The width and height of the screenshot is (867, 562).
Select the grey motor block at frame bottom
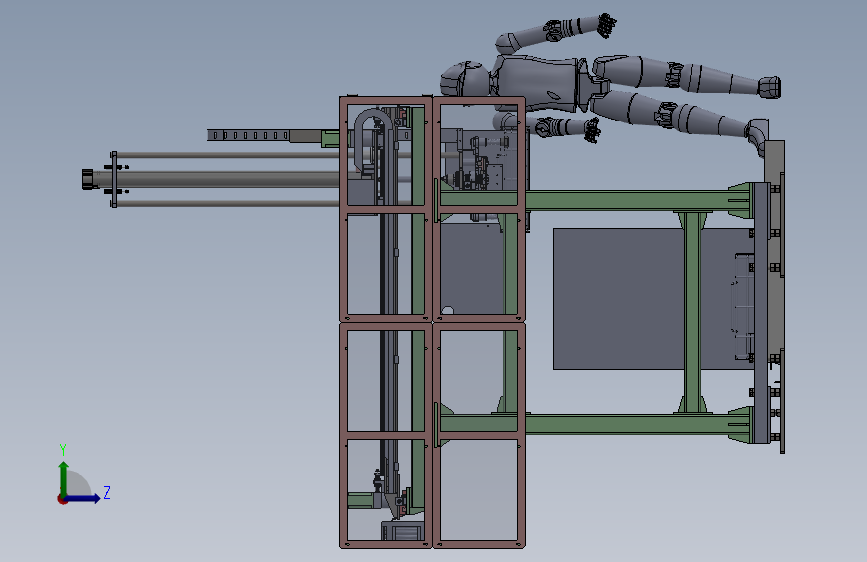point(402,531)
